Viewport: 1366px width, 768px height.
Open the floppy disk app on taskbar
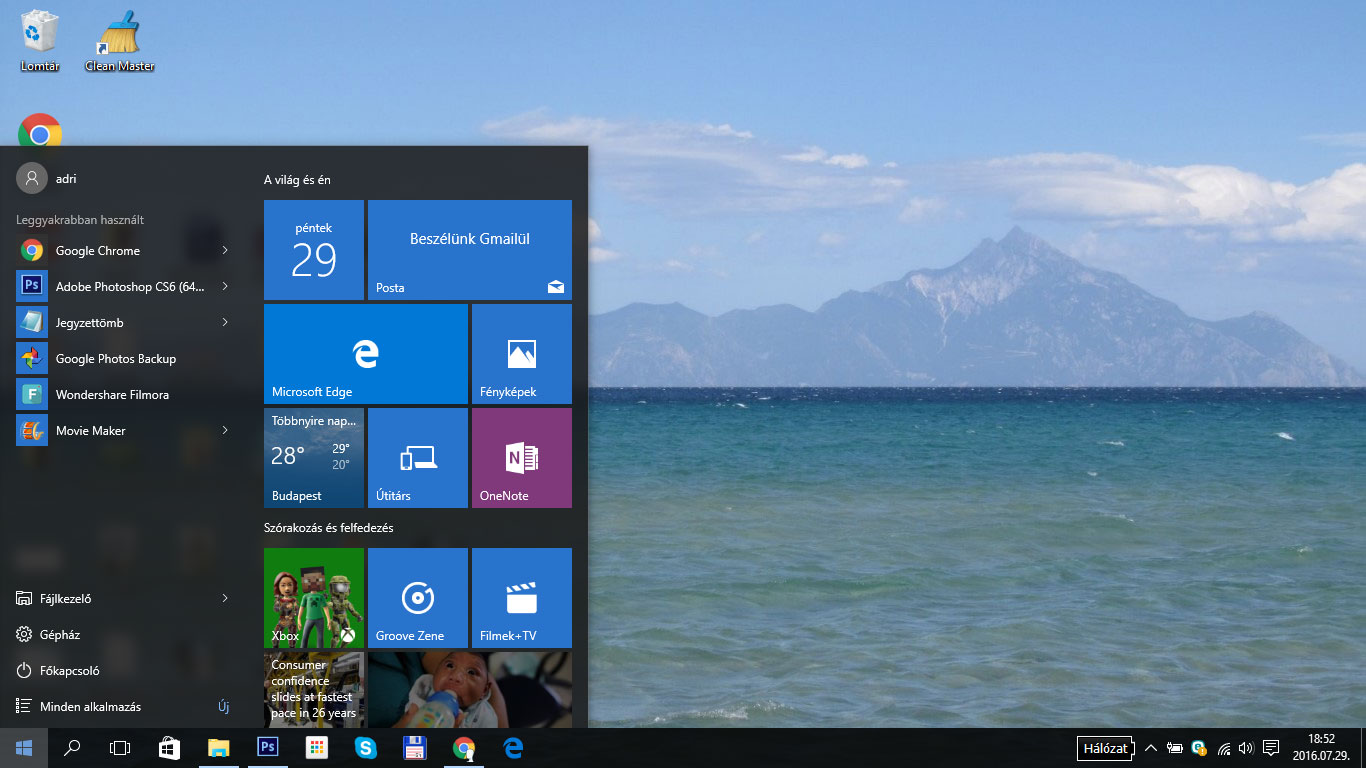(414, 748)
